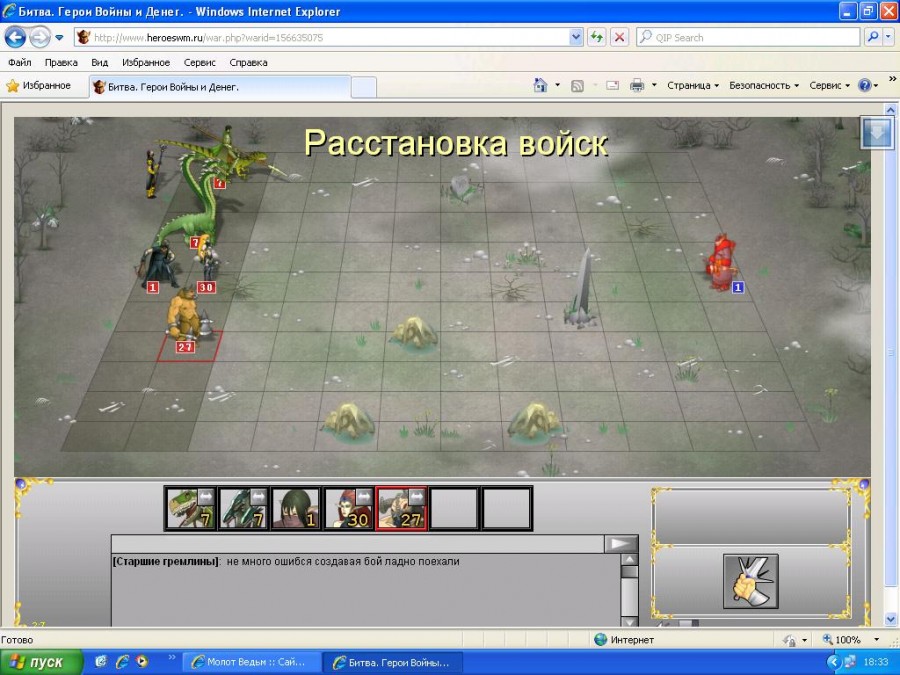900x675 pixels.
Task: Open a new blank browser tab
Action: pos(363,87)
